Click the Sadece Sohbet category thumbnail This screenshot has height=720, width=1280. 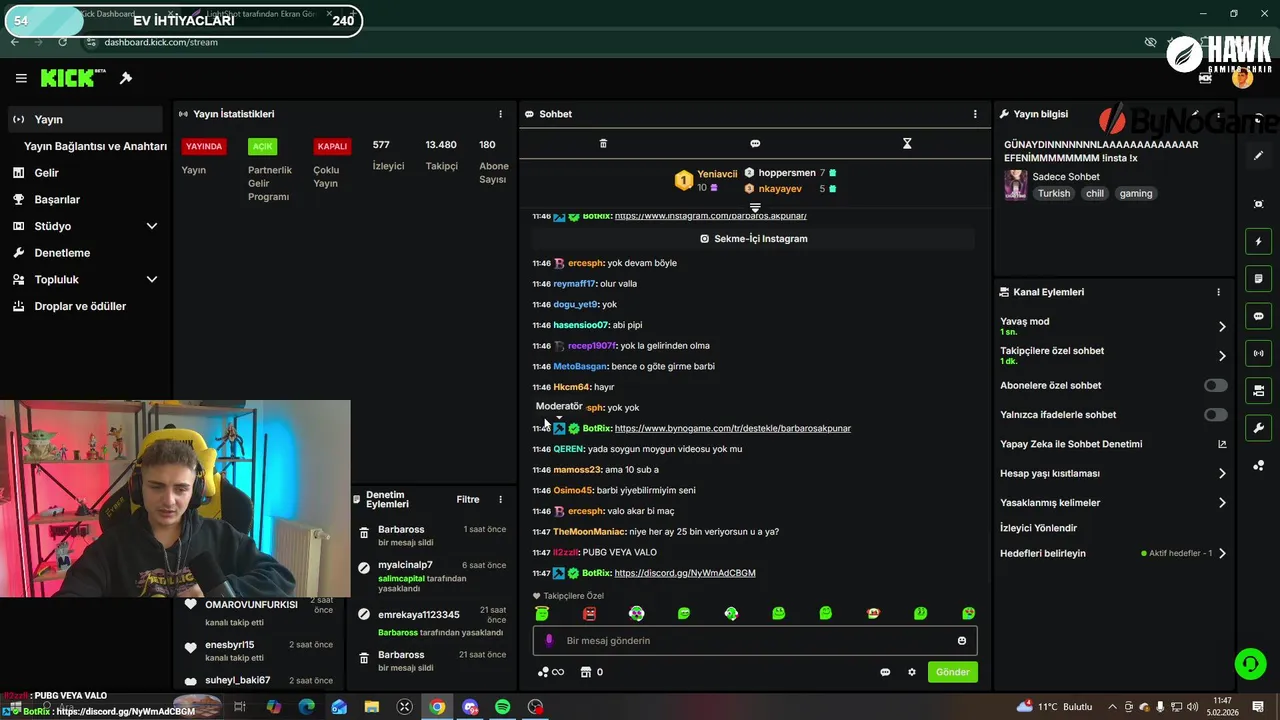[1015, 185]
